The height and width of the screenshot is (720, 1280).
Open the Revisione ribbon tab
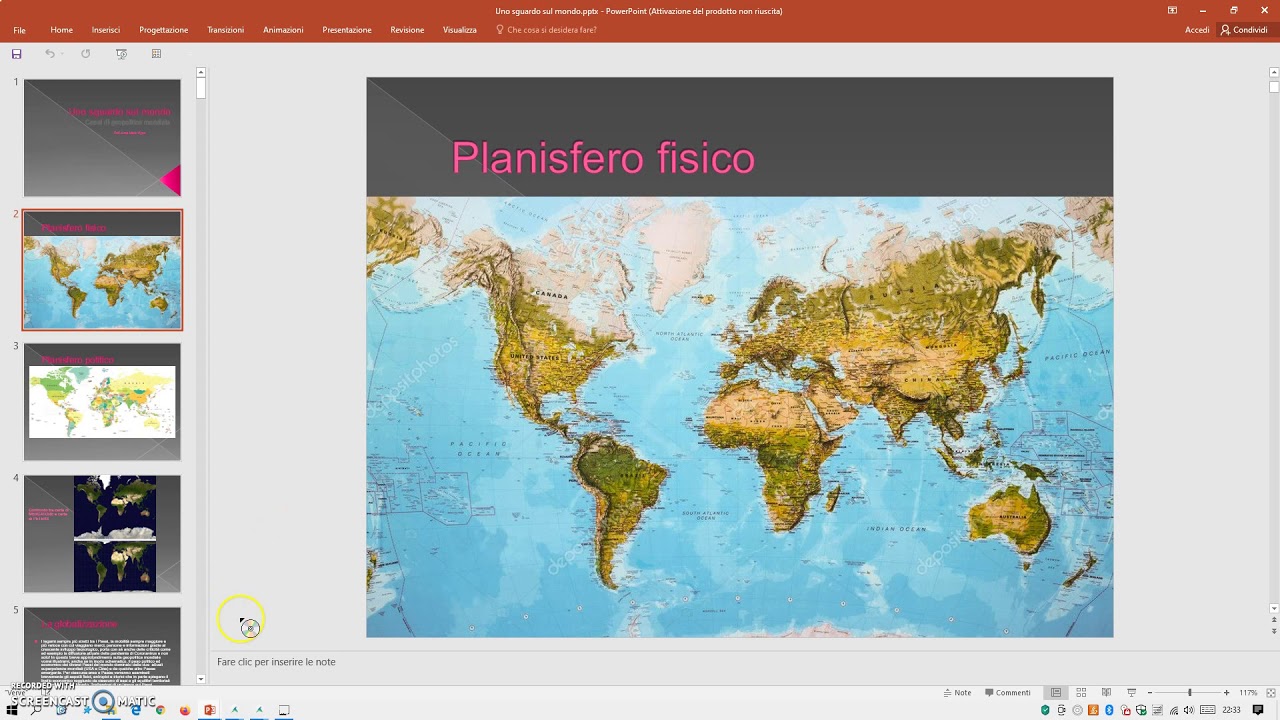coord(407,30)
